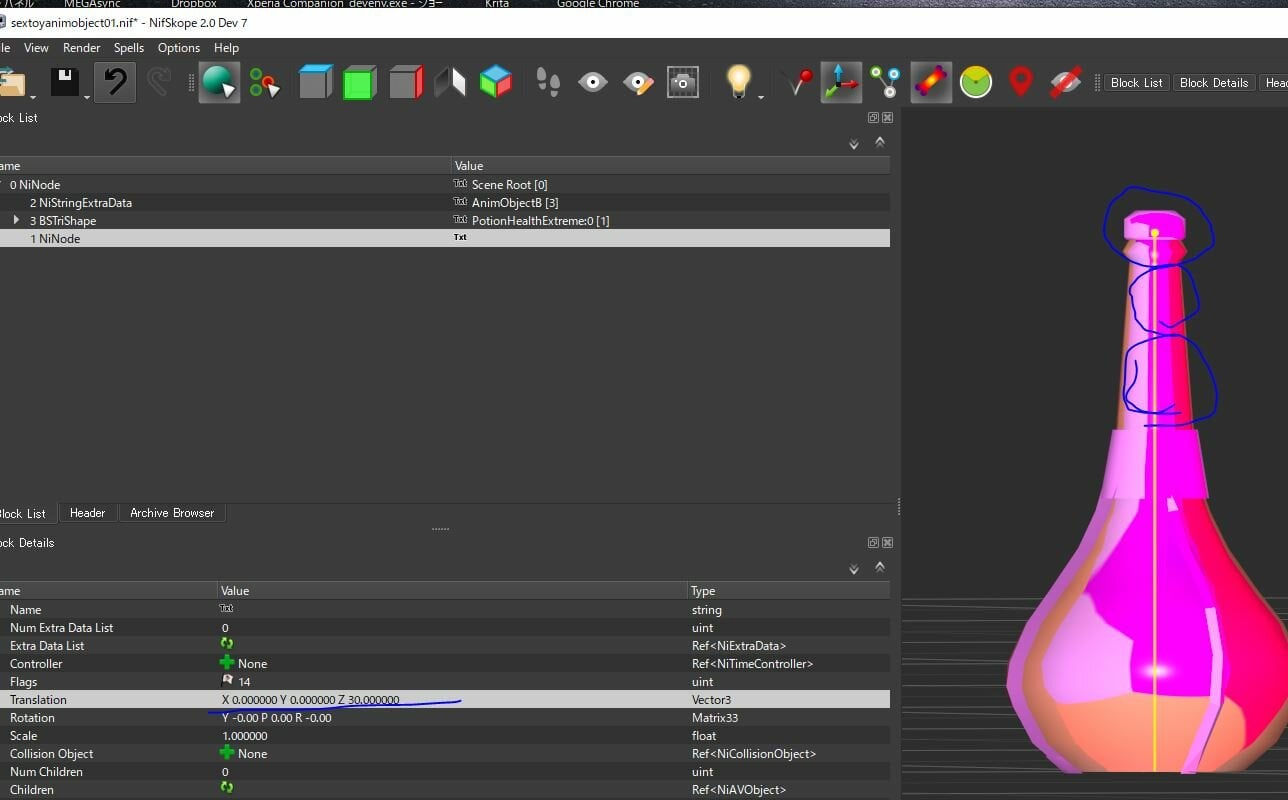Click the green circle toolbar icon

pyautogui.click(x=976, y=82)
